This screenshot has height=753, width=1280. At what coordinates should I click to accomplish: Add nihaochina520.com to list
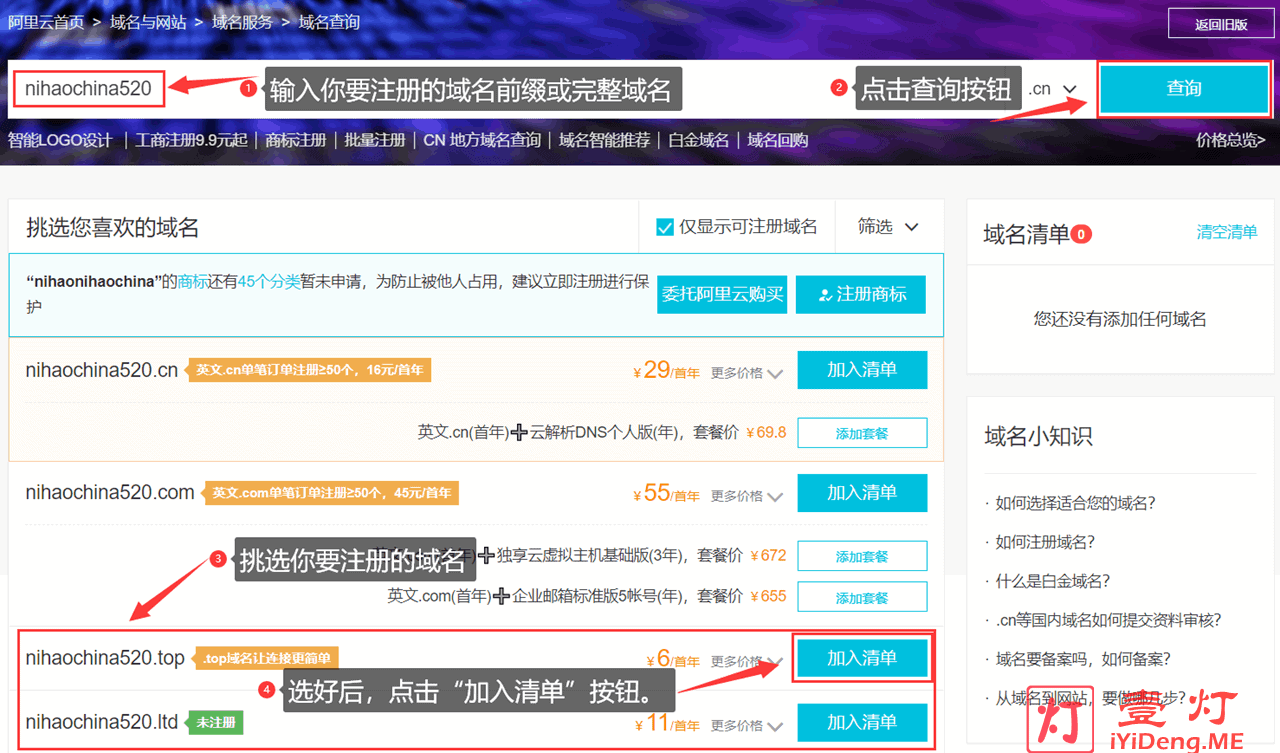coord(862,493)
